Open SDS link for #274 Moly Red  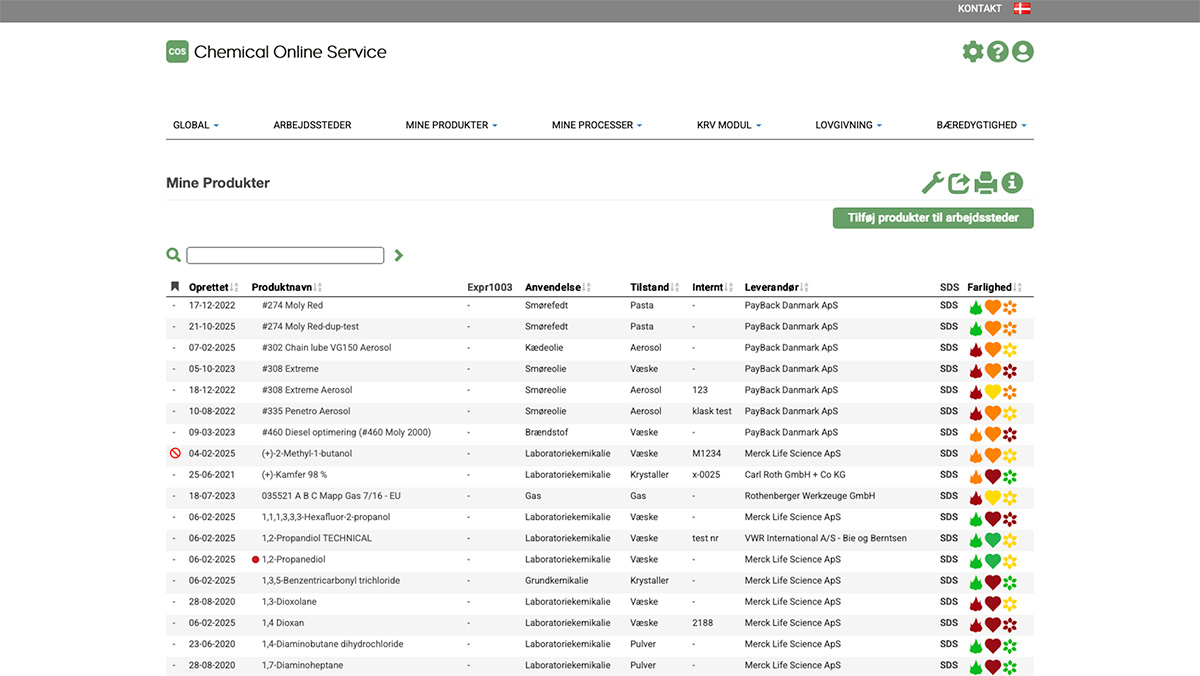pyautogui.click(x=948, y=306)
